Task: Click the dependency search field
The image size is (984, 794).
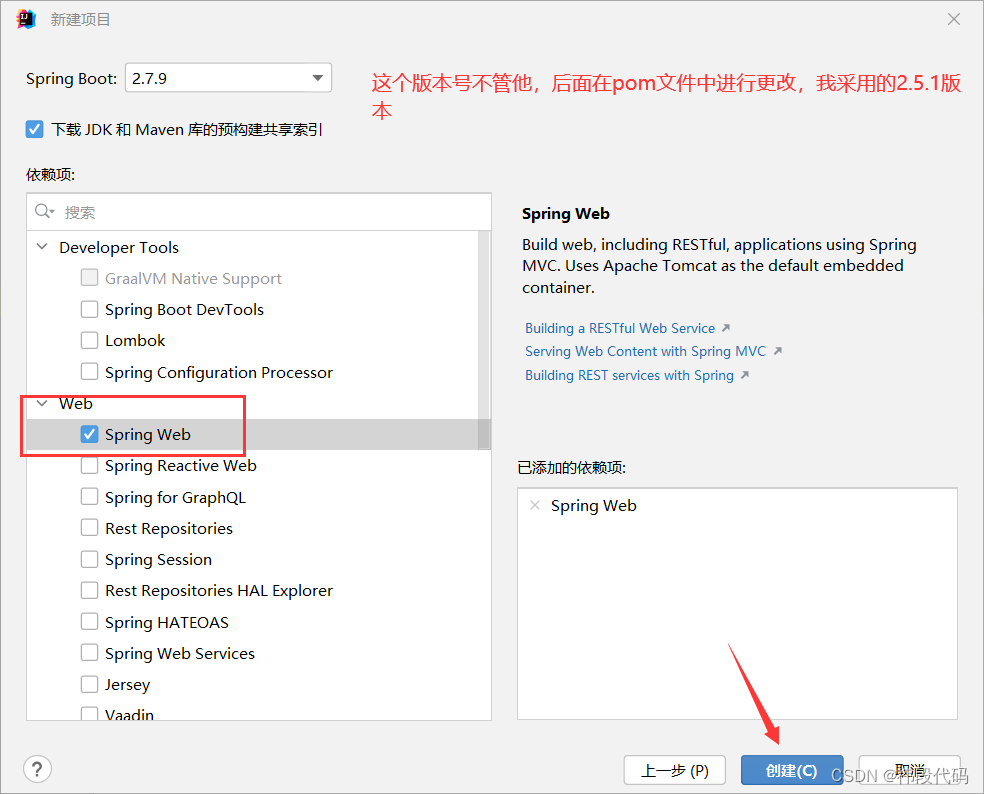Action: click(x=259, y=212)
